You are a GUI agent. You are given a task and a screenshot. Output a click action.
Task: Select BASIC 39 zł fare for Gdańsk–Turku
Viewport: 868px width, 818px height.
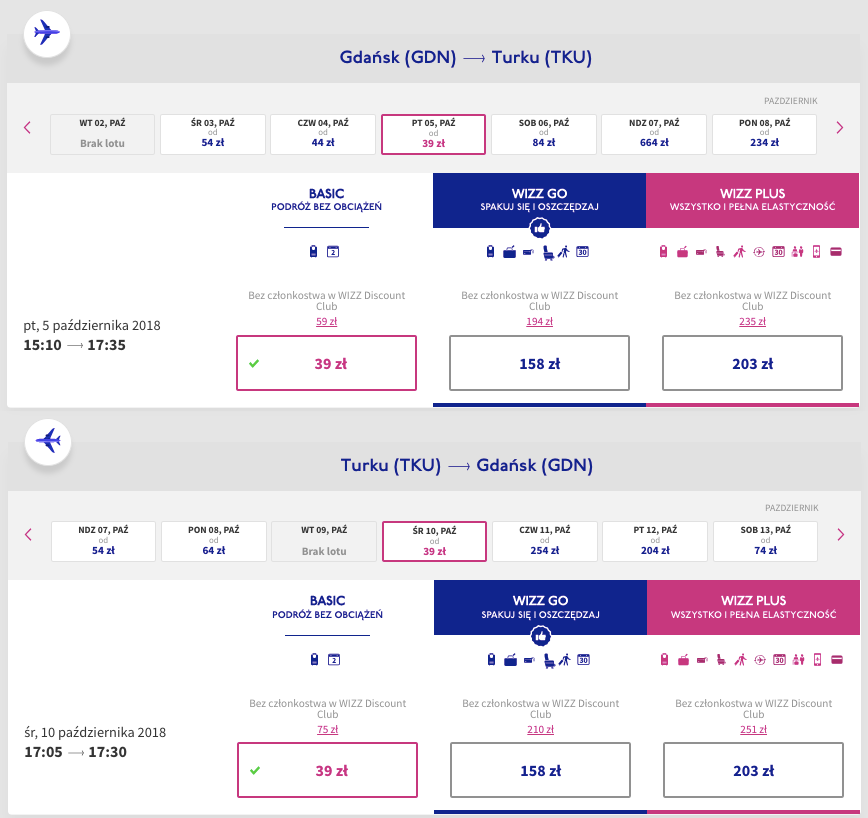pos(327,363)
